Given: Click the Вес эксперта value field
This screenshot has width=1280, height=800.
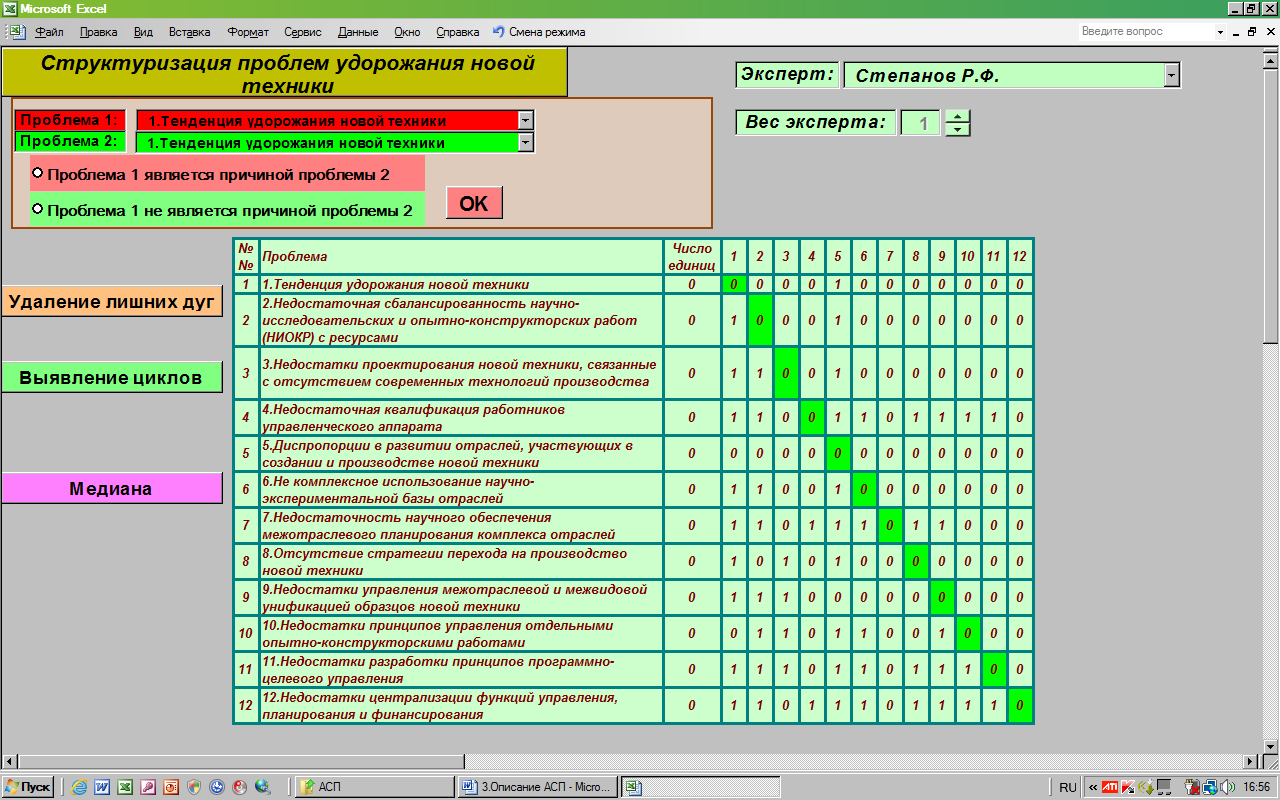Looking at the screenshot, I should coord(921,124).
